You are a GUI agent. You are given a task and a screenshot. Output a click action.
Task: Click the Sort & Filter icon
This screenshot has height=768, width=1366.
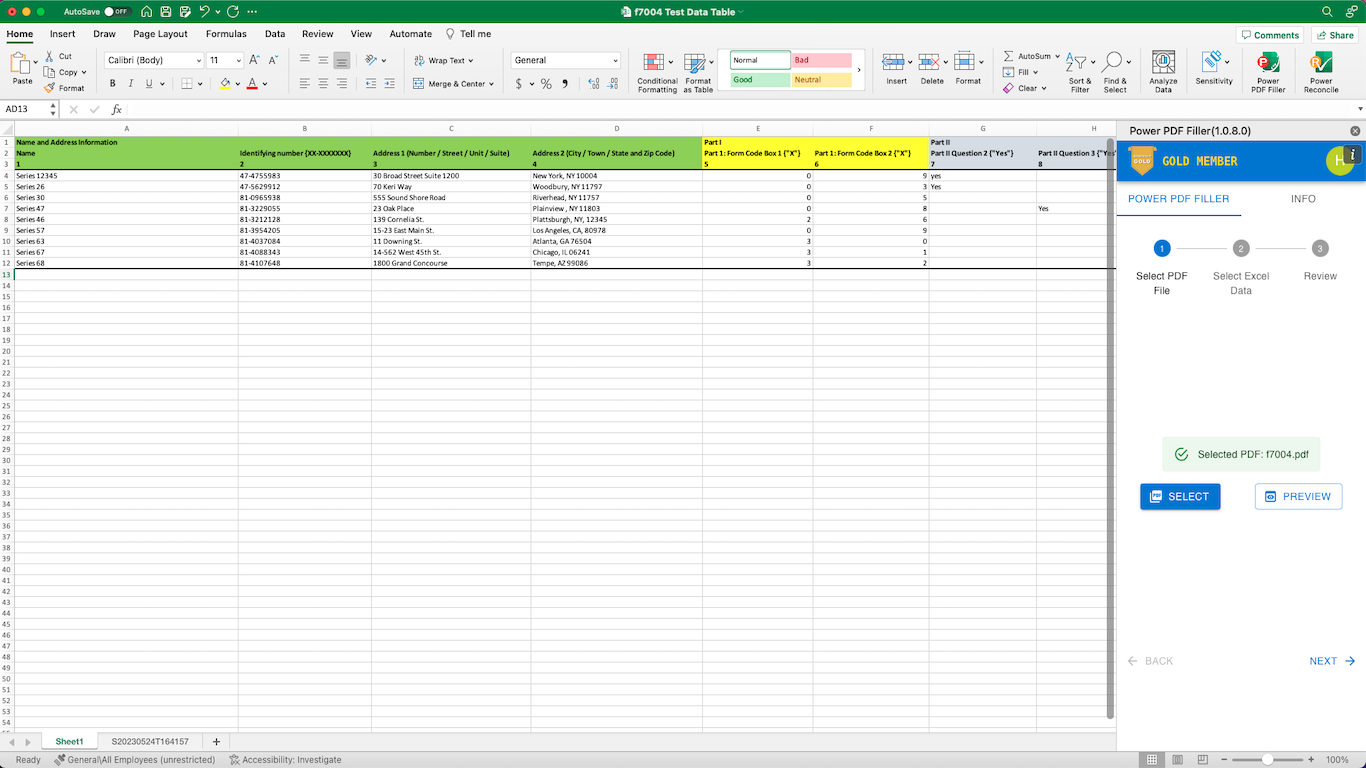pos(1079,68)
